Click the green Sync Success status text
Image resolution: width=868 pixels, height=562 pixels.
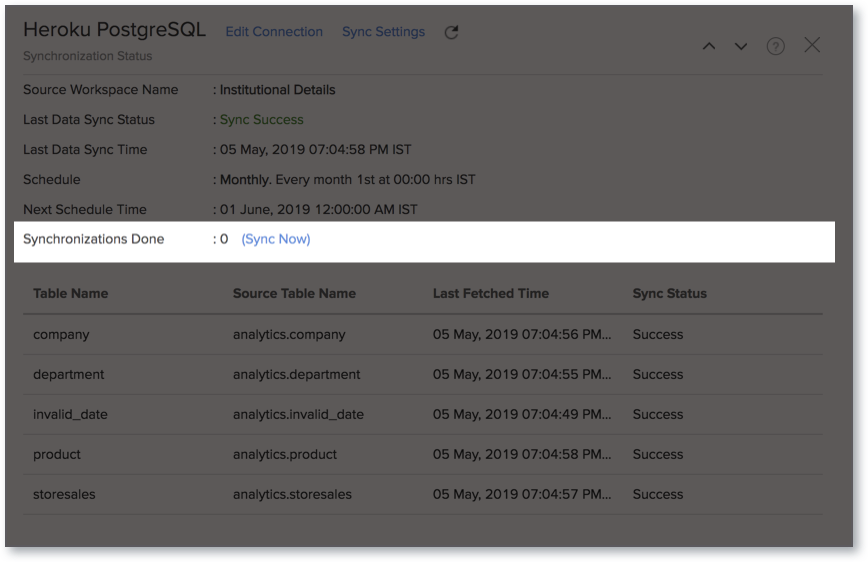click(x=261, y=120)
